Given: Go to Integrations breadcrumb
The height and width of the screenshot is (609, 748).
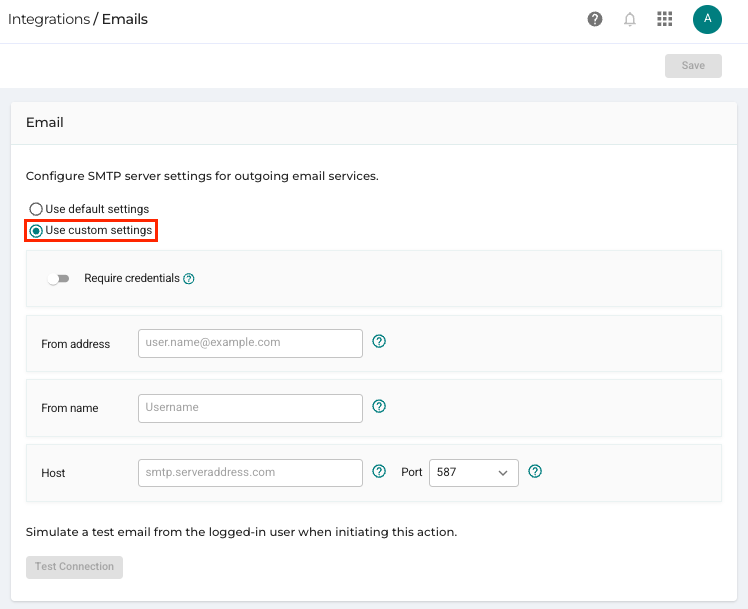Looking at the screenshot, I should (49, 19).
